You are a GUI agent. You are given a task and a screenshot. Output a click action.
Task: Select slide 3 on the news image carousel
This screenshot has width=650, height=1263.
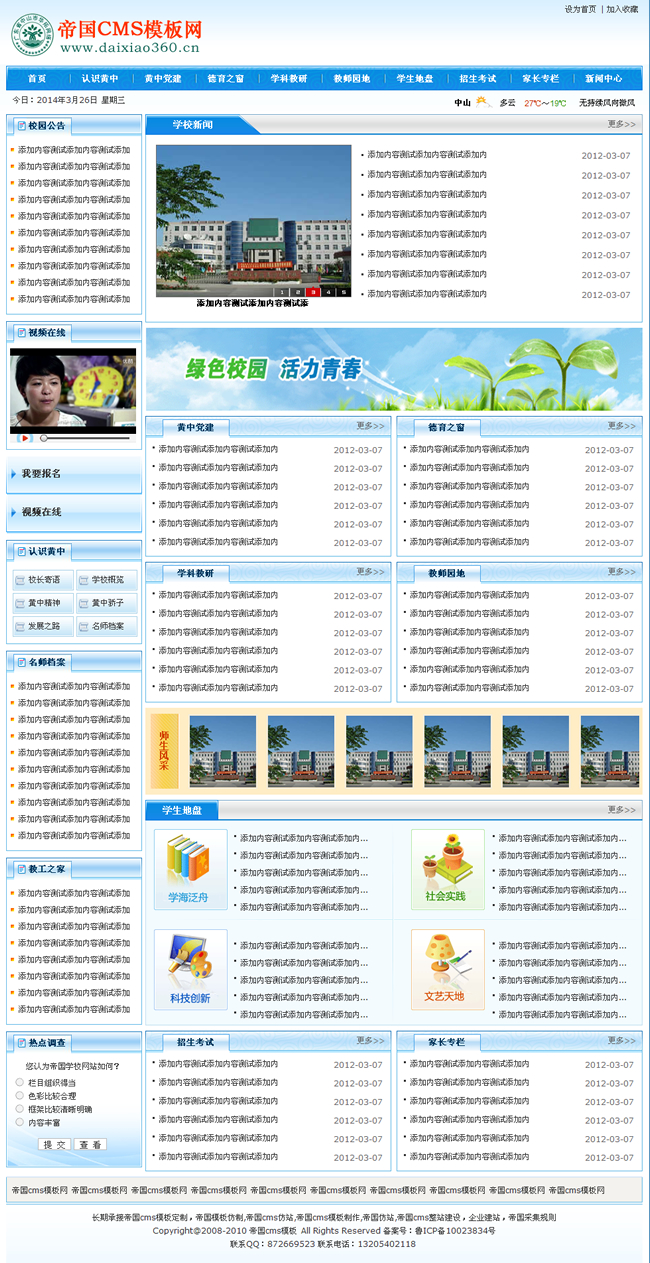tap(312, 292)
